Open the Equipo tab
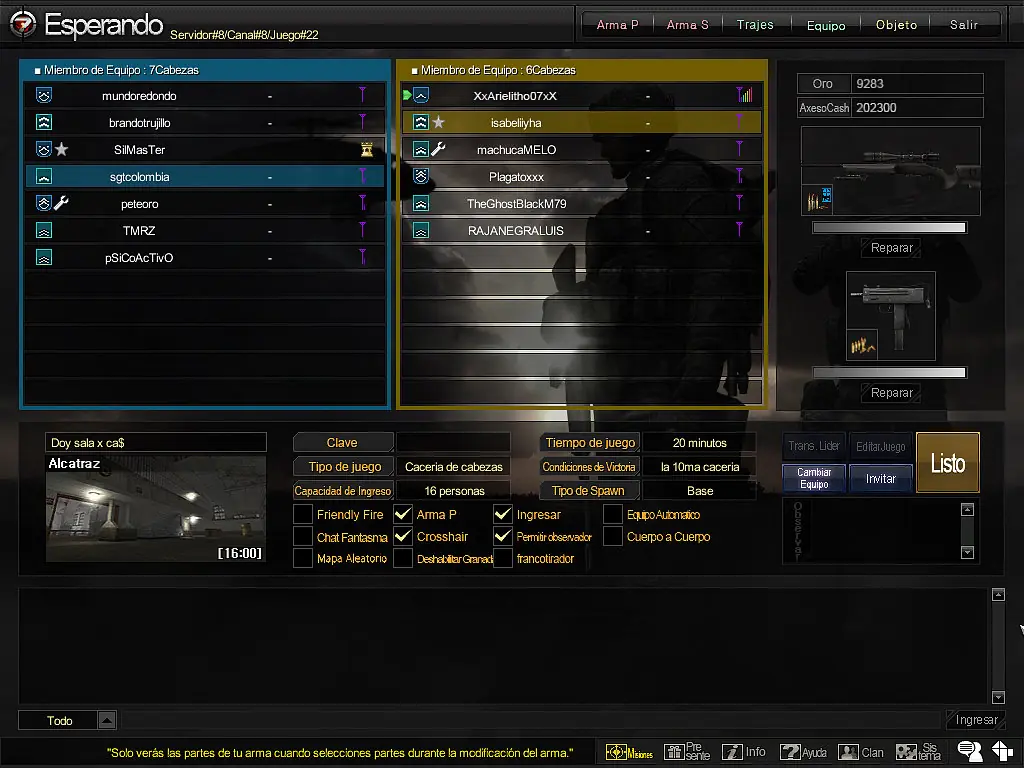 pyautogui.click(x=825, y=25)
